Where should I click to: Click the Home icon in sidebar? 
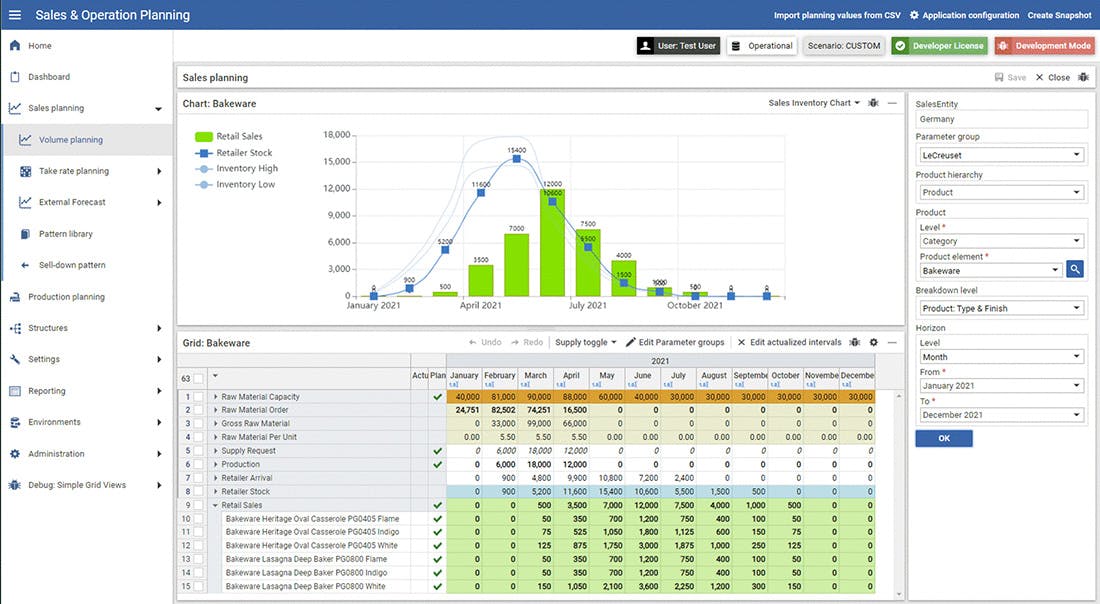15,46
